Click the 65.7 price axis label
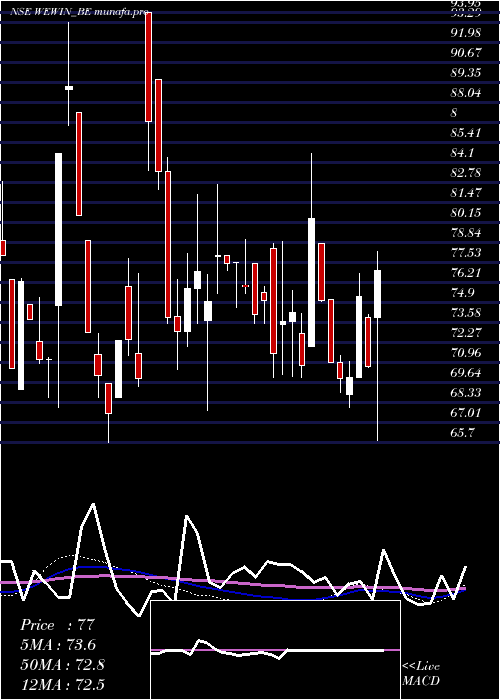Image resolution: width=500 pixels, height=700 pixels. 463,433
